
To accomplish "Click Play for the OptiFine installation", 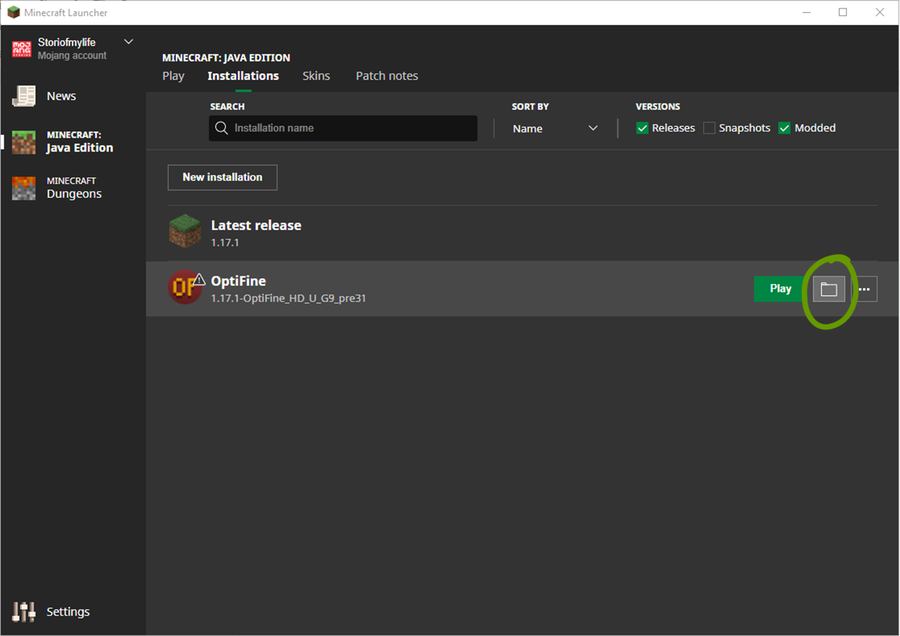I will pos(780,289).
